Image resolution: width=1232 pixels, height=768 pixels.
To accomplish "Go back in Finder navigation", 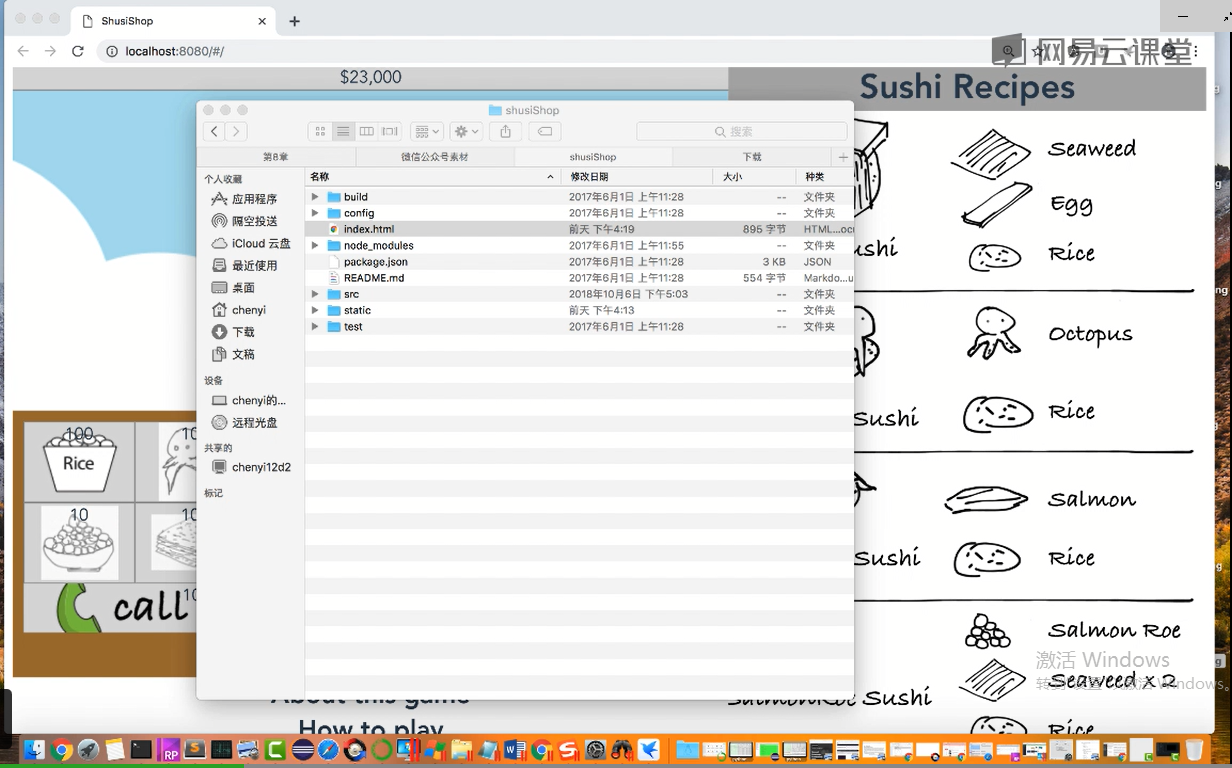I will pyautogui.click(x=214, y=132).
